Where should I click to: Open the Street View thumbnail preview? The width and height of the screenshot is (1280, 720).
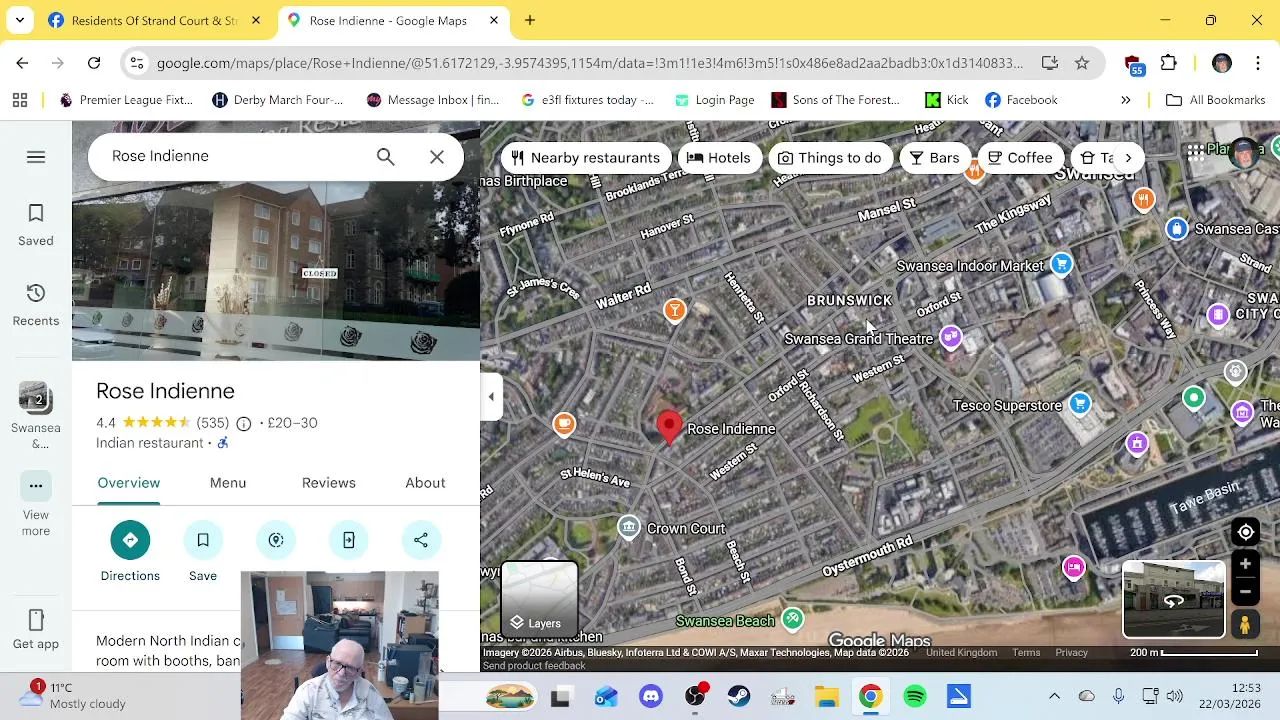tap(1174, 600)
